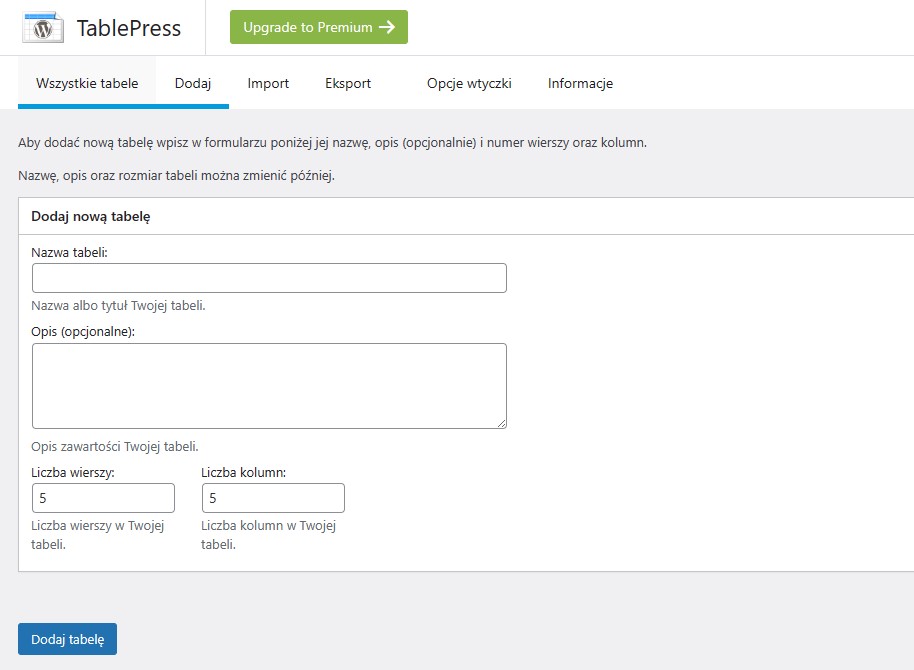The width and height of the screenshot is (914, 670).
Task: Go to the Import tab
Action: 268,83
